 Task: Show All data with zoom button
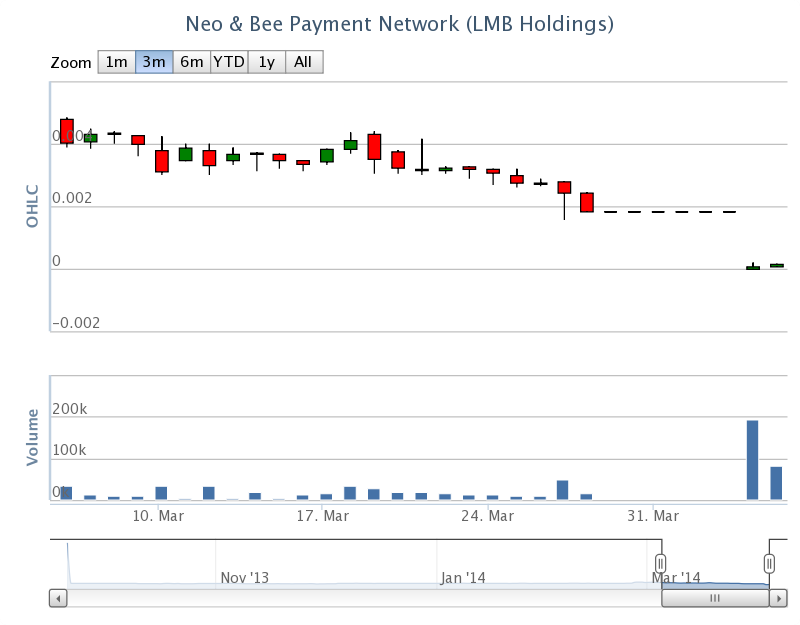[x=303, y=62]
